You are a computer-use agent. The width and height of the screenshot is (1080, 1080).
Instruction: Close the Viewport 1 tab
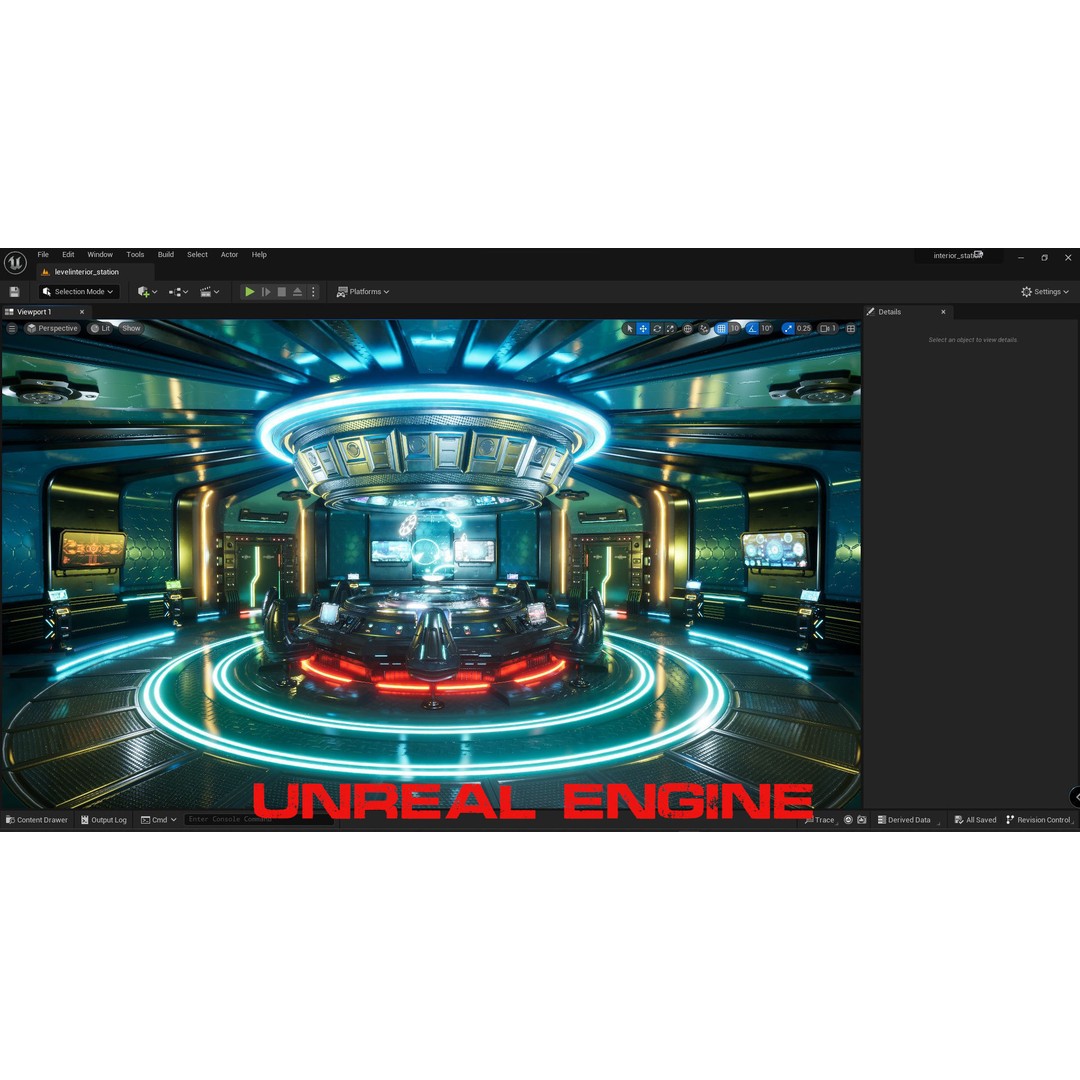point(82,312)
